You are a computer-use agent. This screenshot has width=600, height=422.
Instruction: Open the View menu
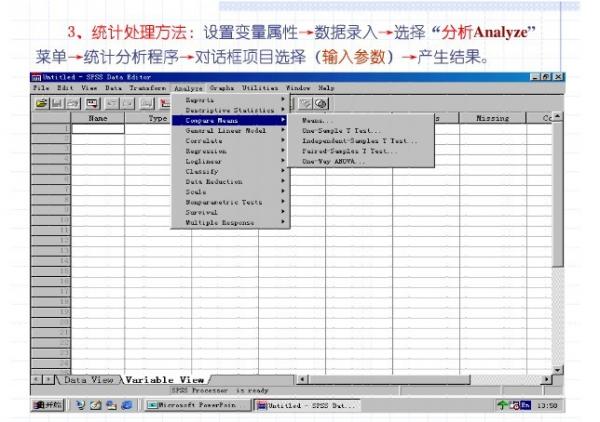(x=89, y=88)
